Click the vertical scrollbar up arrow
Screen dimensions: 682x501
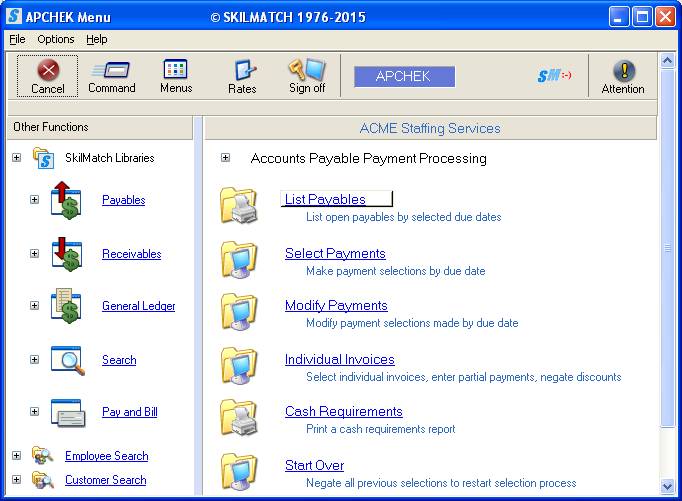click(667, 60)
